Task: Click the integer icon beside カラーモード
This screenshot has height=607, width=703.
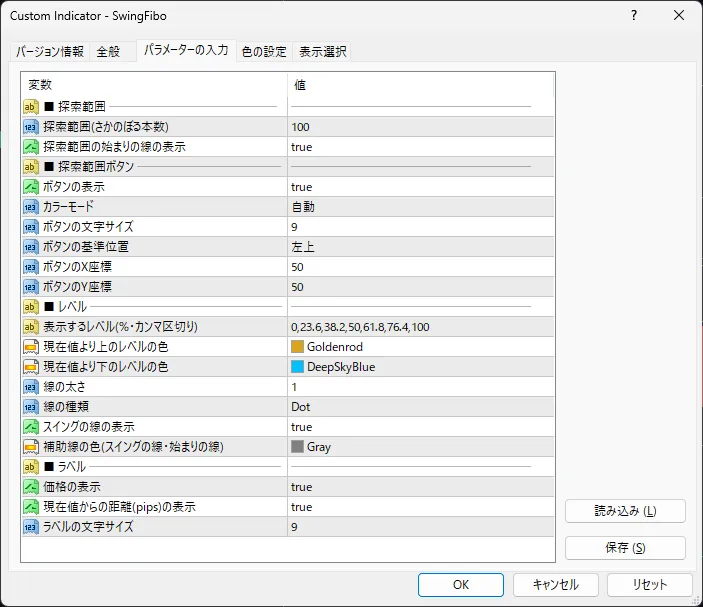Action: 30,207
